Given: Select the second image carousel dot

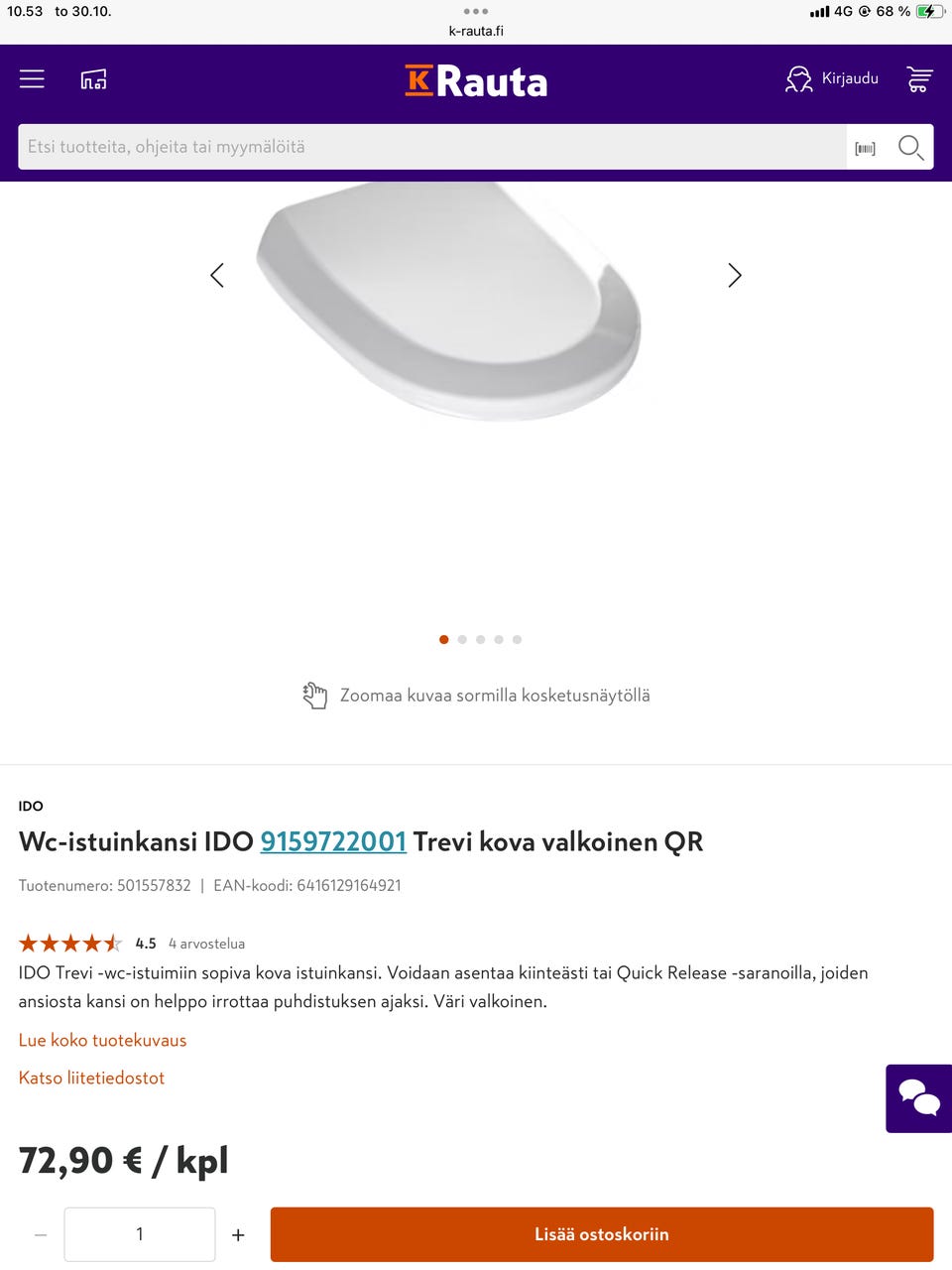Looking at the screenshot, I should (x=462, y=640).
